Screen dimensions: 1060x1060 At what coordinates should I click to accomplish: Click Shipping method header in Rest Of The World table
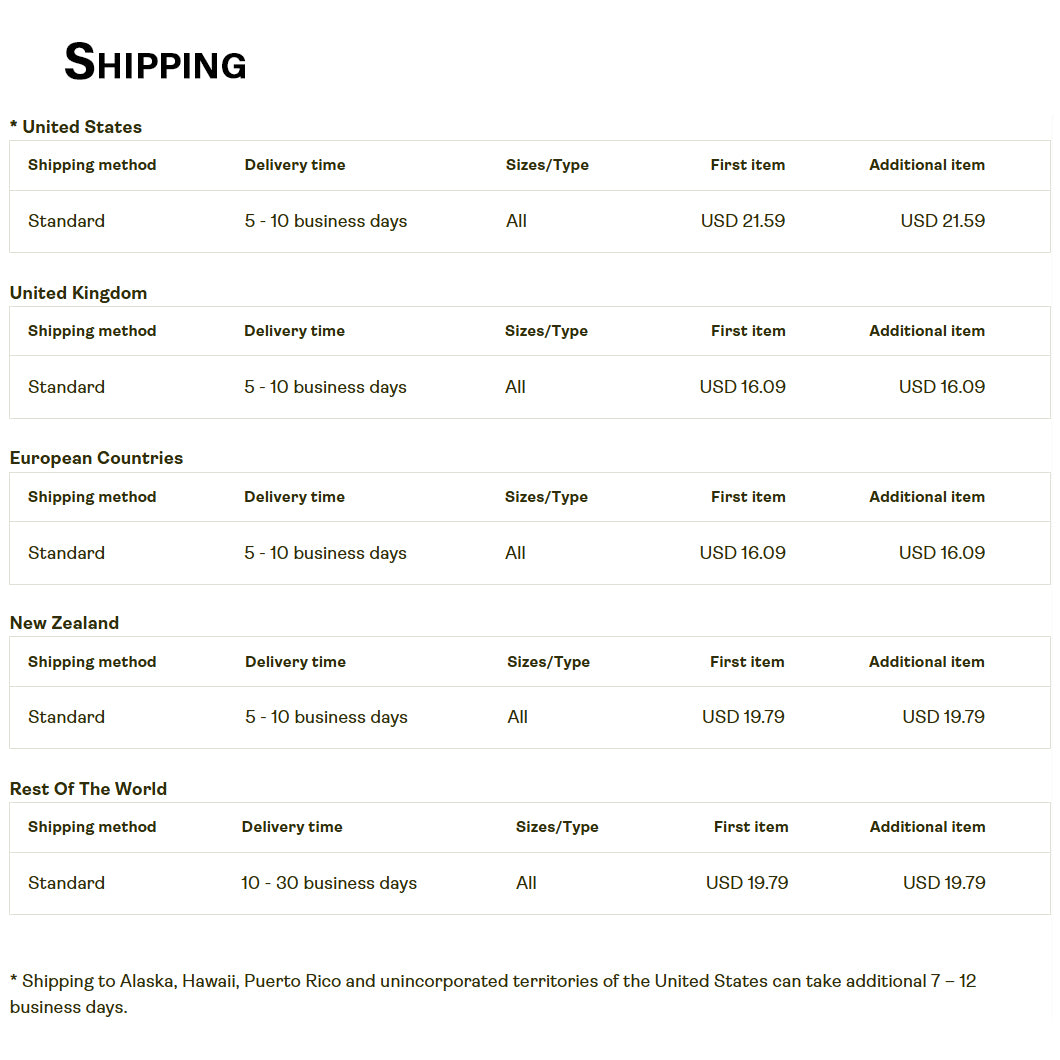click(92, 827)
